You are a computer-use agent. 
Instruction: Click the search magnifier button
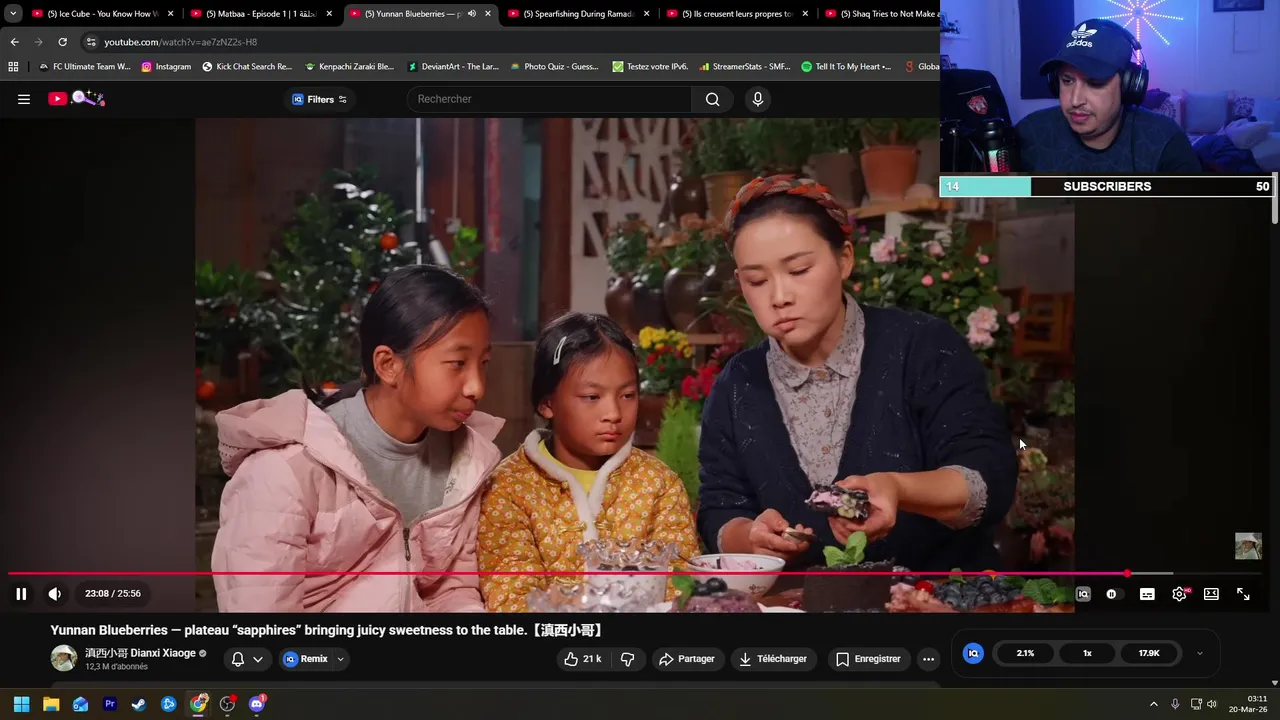click(x=712, y=99)
